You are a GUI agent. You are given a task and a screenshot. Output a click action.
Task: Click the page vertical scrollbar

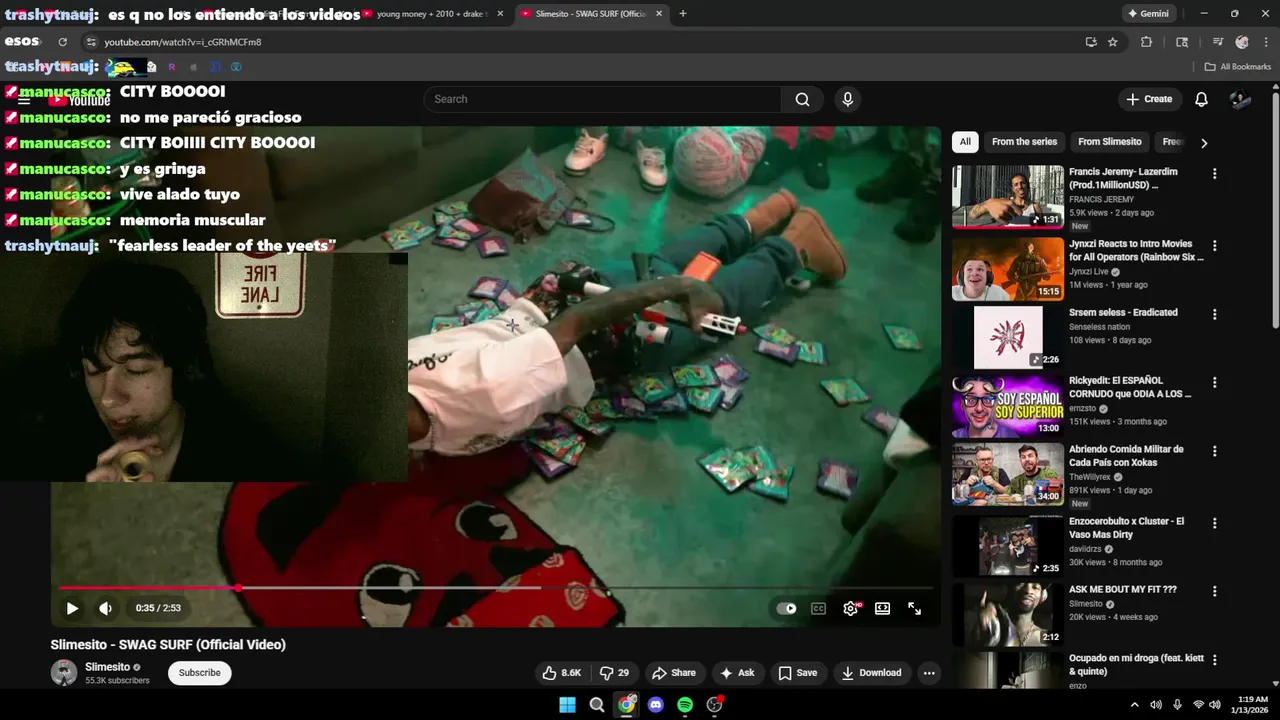point(1275,208)
